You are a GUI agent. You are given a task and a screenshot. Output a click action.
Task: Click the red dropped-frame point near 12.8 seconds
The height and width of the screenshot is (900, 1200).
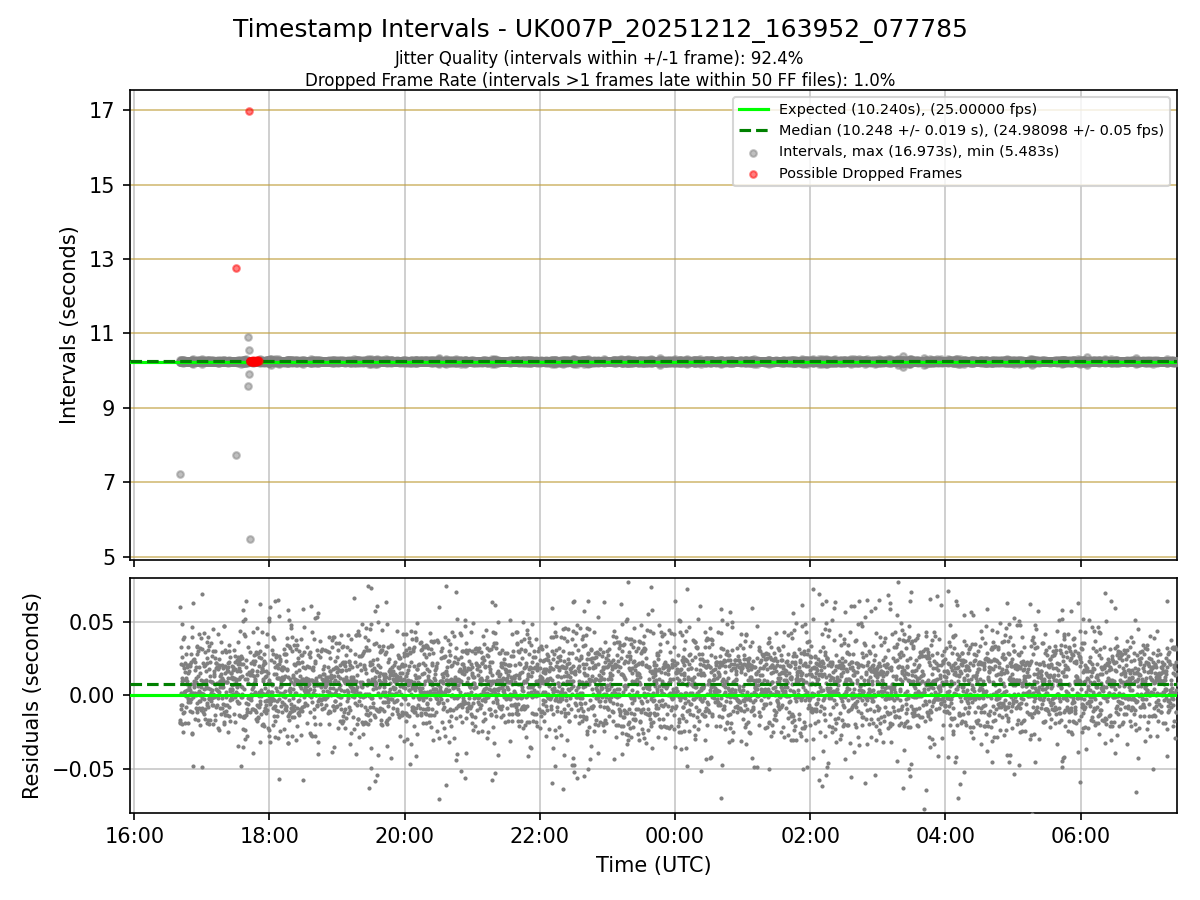(x=236, y=268)
